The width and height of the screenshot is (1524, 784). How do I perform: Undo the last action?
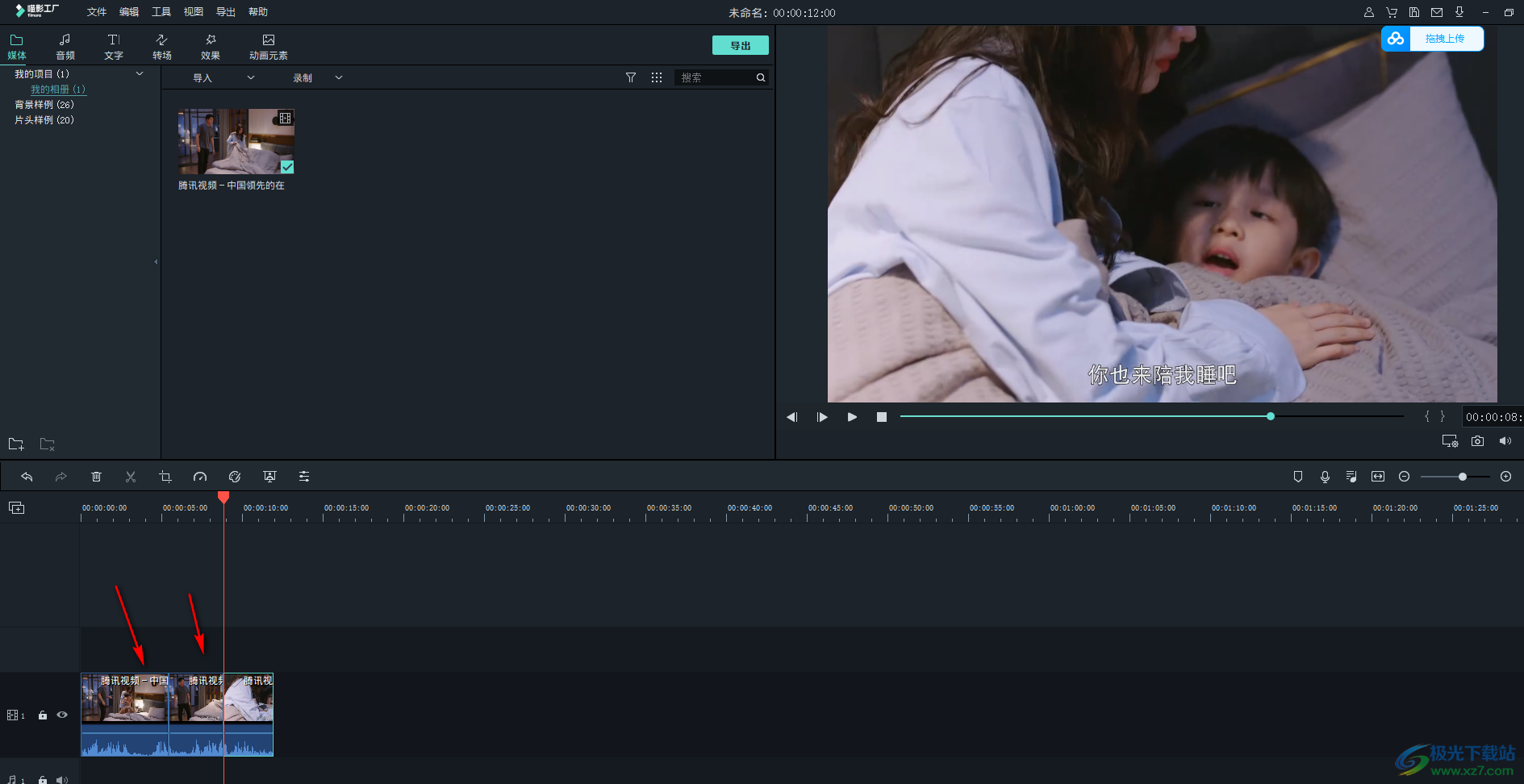pyautogui.click(x=27, y=477)
